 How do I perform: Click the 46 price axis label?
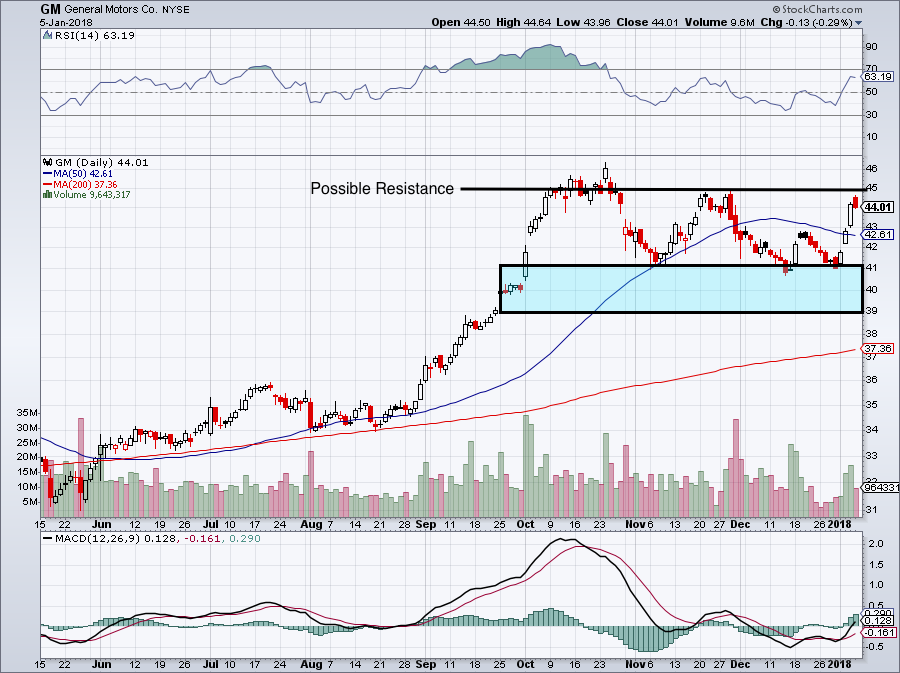pos(871,169)
